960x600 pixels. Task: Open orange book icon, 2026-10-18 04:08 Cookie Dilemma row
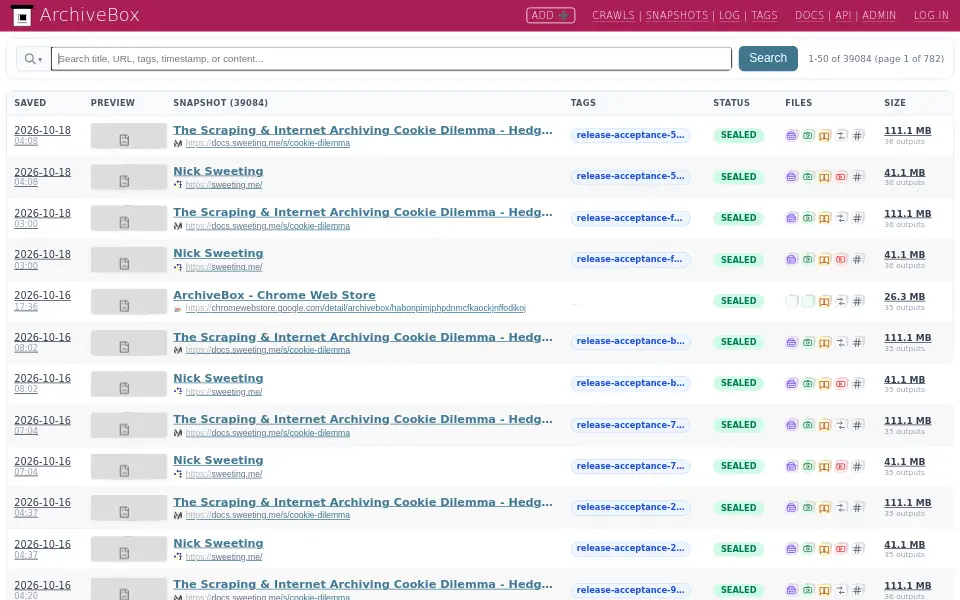point(824,135)
